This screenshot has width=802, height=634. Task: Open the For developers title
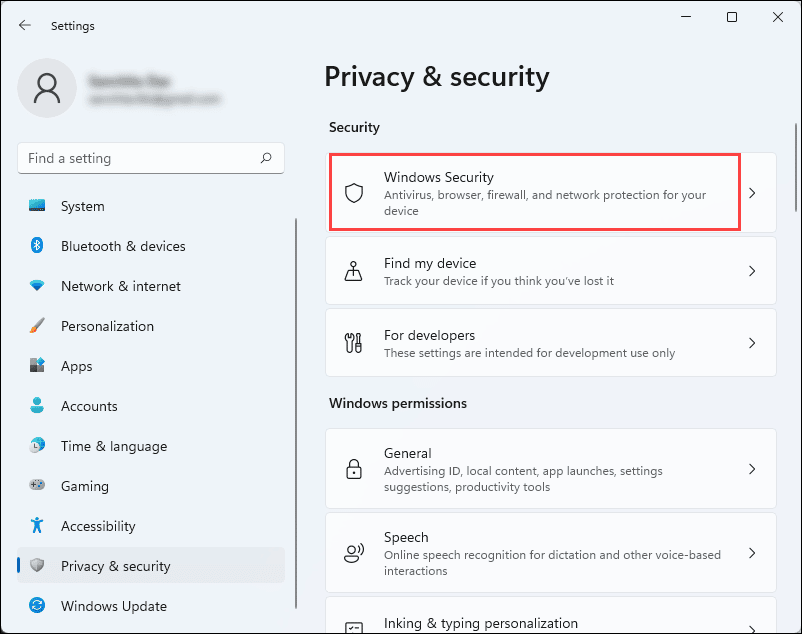(x=429, y=335)
